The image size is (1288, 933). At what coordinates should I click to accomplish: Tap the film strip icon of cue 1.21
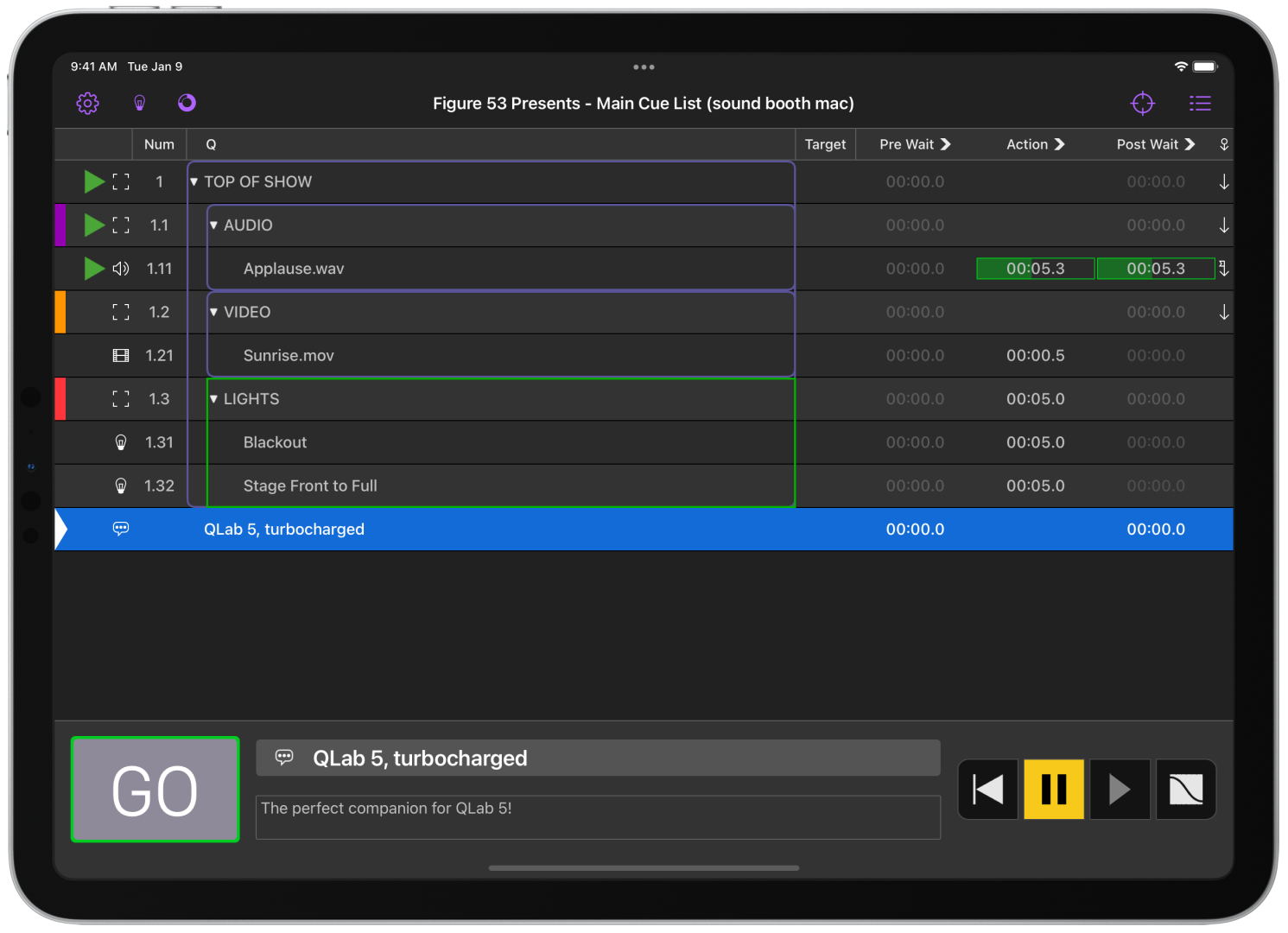pyautogui.click(x=121, y=356)
